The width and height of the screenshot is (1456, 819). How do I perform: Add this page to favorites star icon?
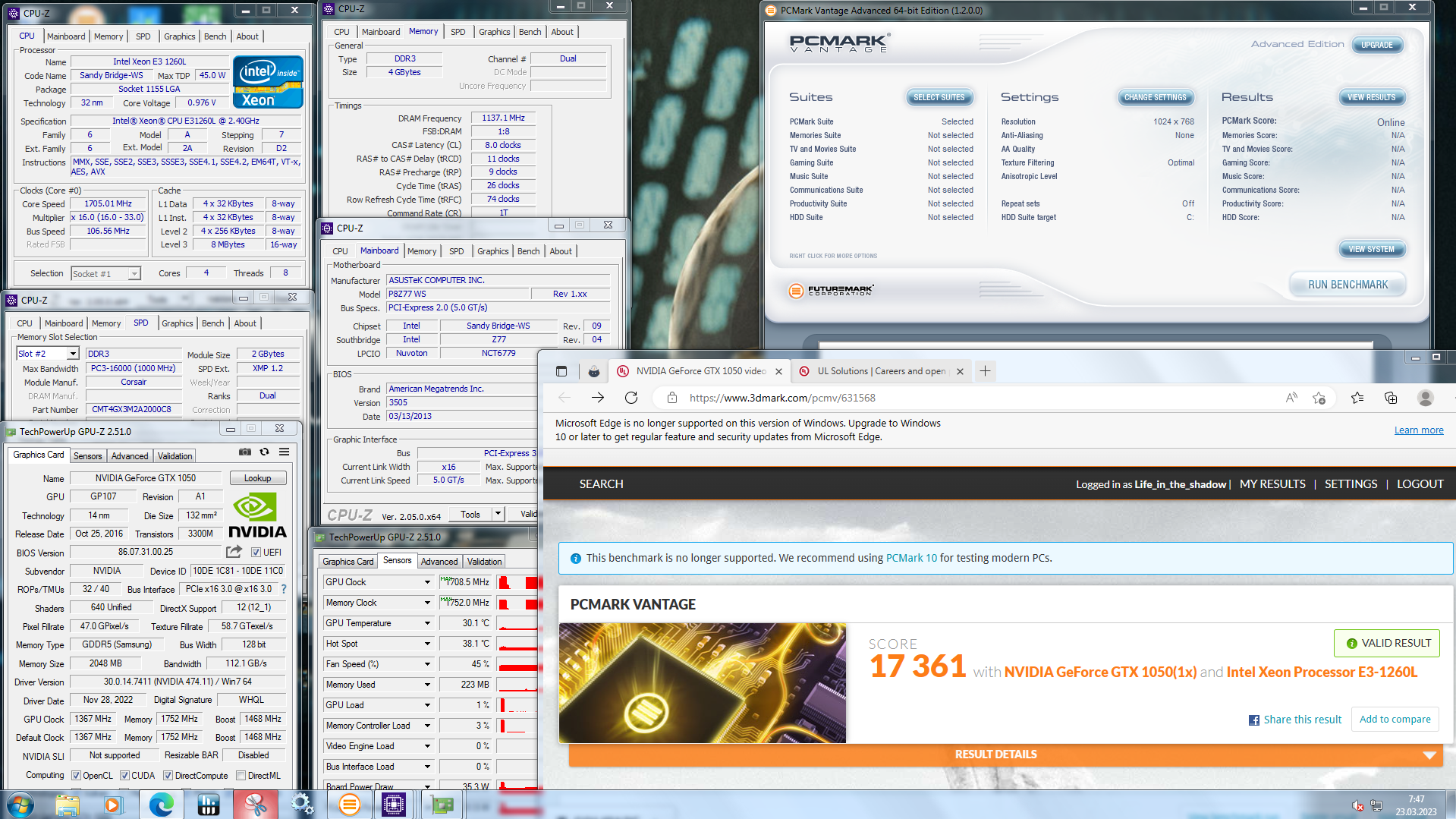(1319, 398)
